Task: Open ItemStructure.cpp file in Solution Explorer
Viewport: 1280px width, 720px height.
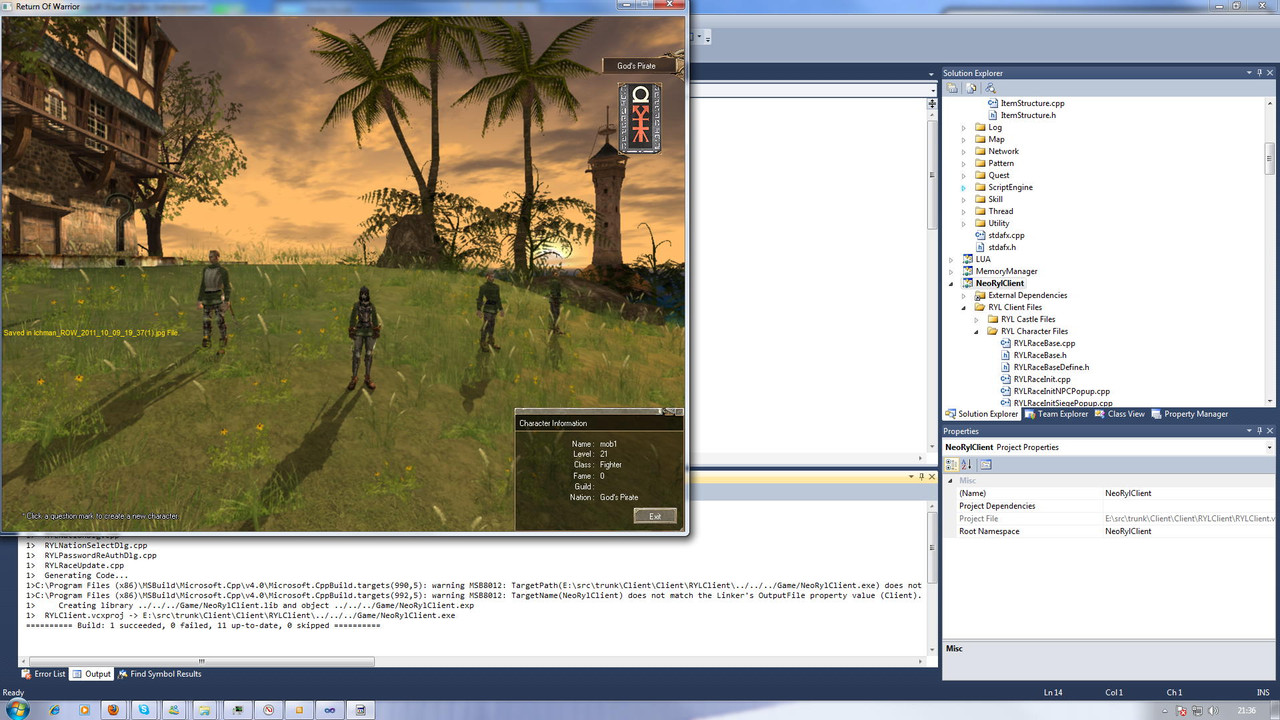Action: [x=1031, y=103]
